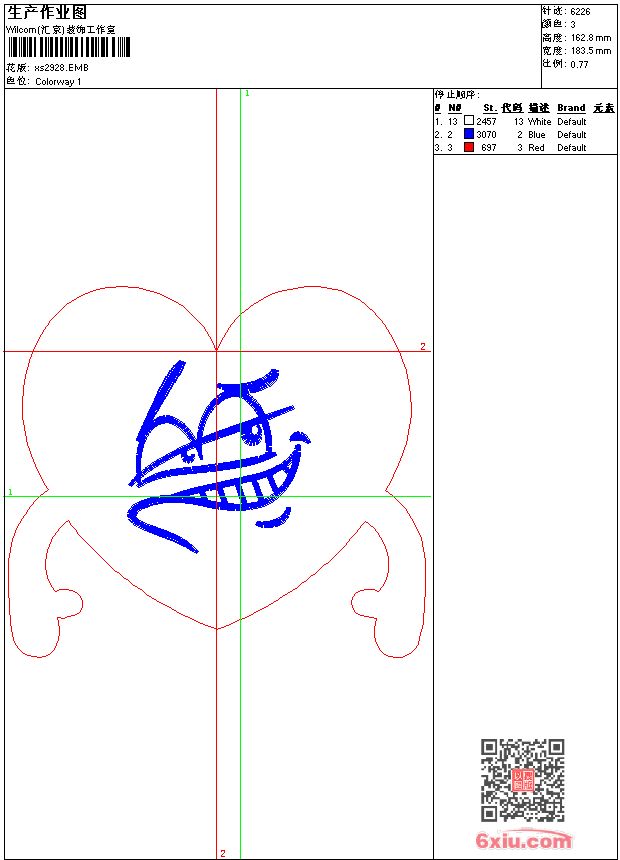Click the Wilcom studio name line

(x=61, y=30)
